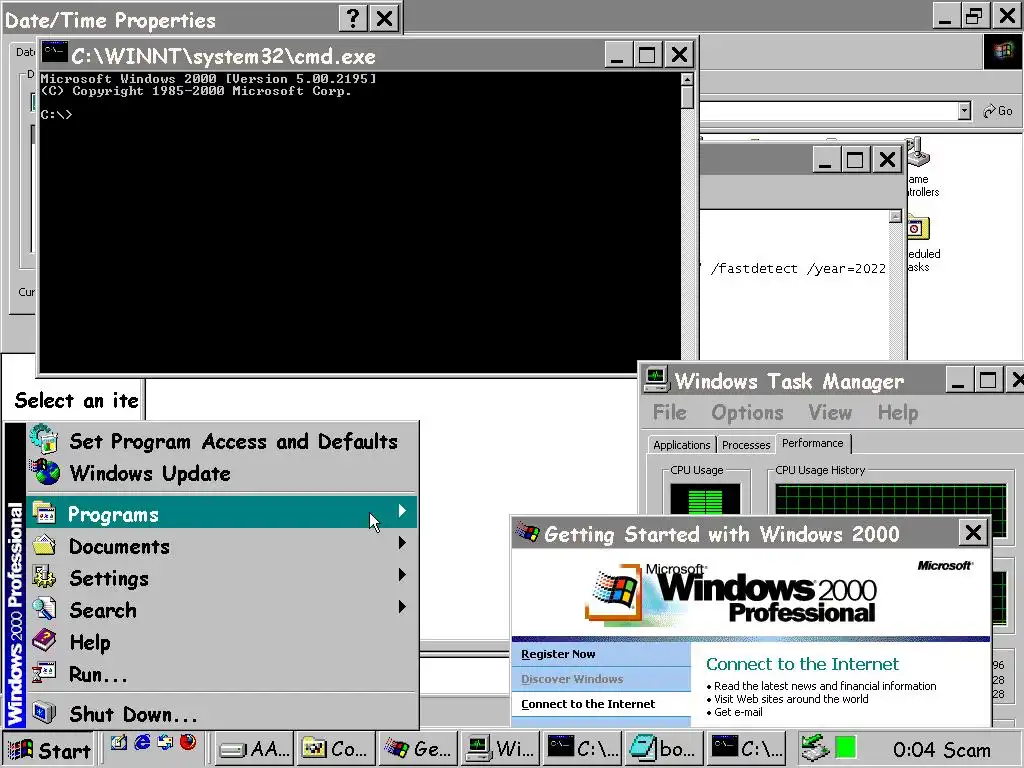1024x768 pixels.
Task: Click the clock showing 0:04 Scam
Action: point(941,750)
